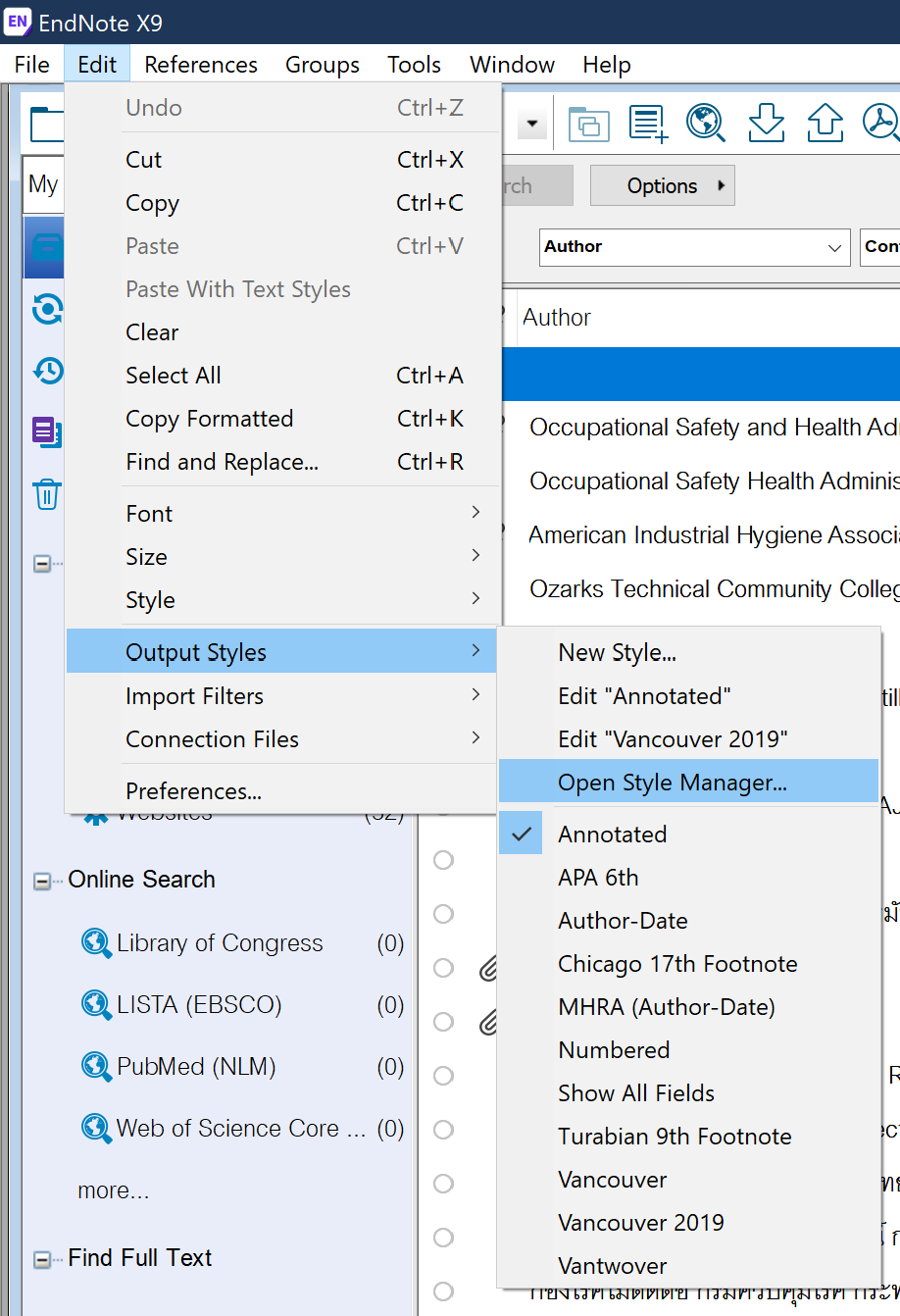Select the Vantwover output style
Image resolution: width=900 pixels, height=1316 pixels.
(x=688, y=1266)
